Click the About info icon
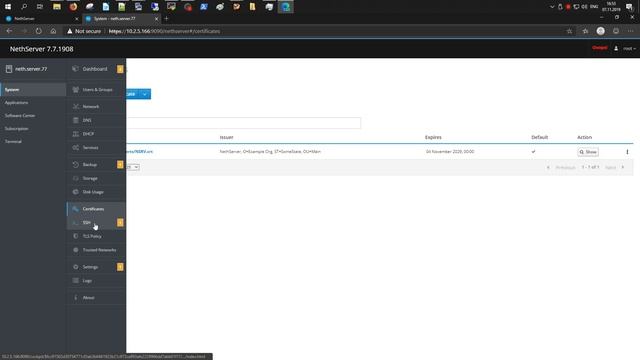The width and height of the screenshot is (640, 360). coord(76,298)
